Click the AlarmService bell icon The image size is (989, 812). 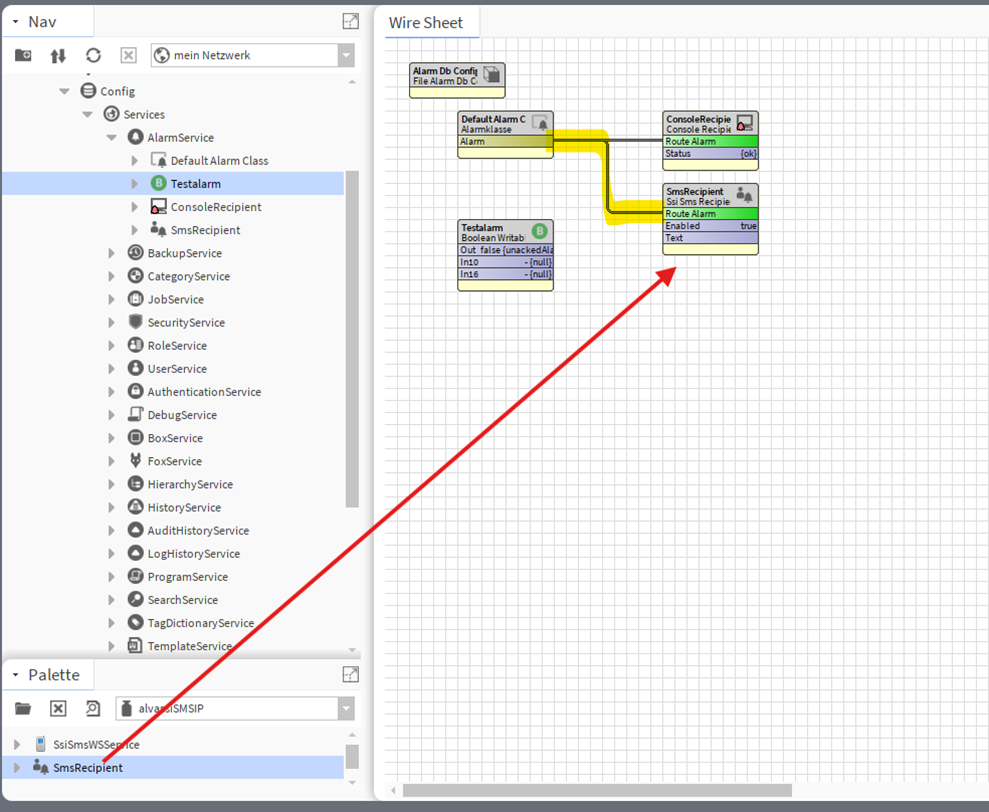tap(135, 137)
